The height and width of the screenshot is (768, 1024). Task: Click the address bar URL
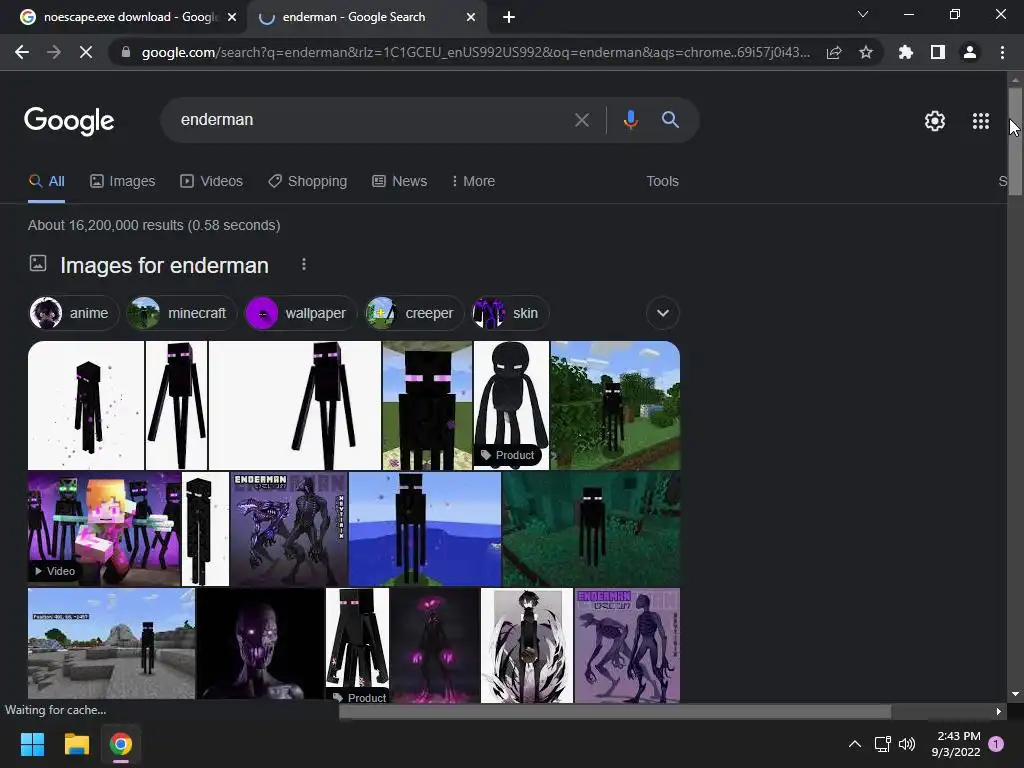pyautogui.click(x=475, y=52)
